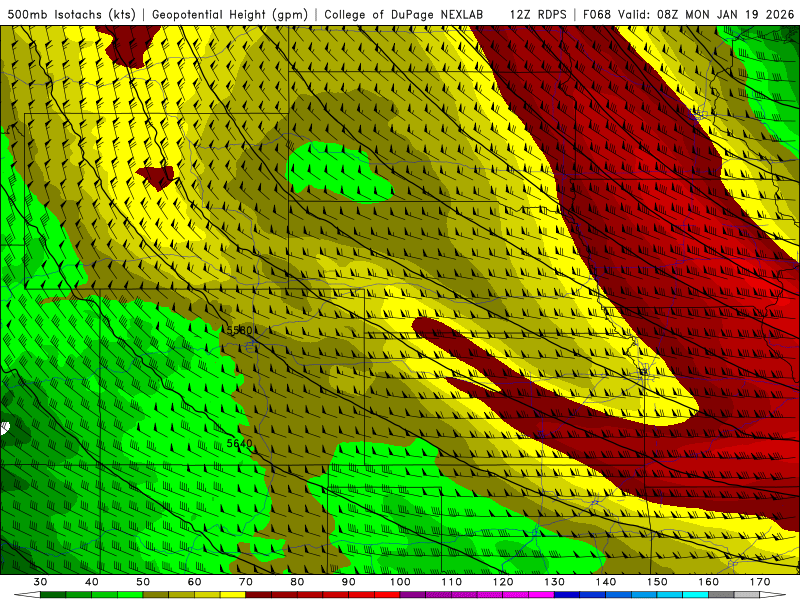Click the legend value 110
Image resolution: width=800 pixels, height=600 pixels.
coord(452,582)
